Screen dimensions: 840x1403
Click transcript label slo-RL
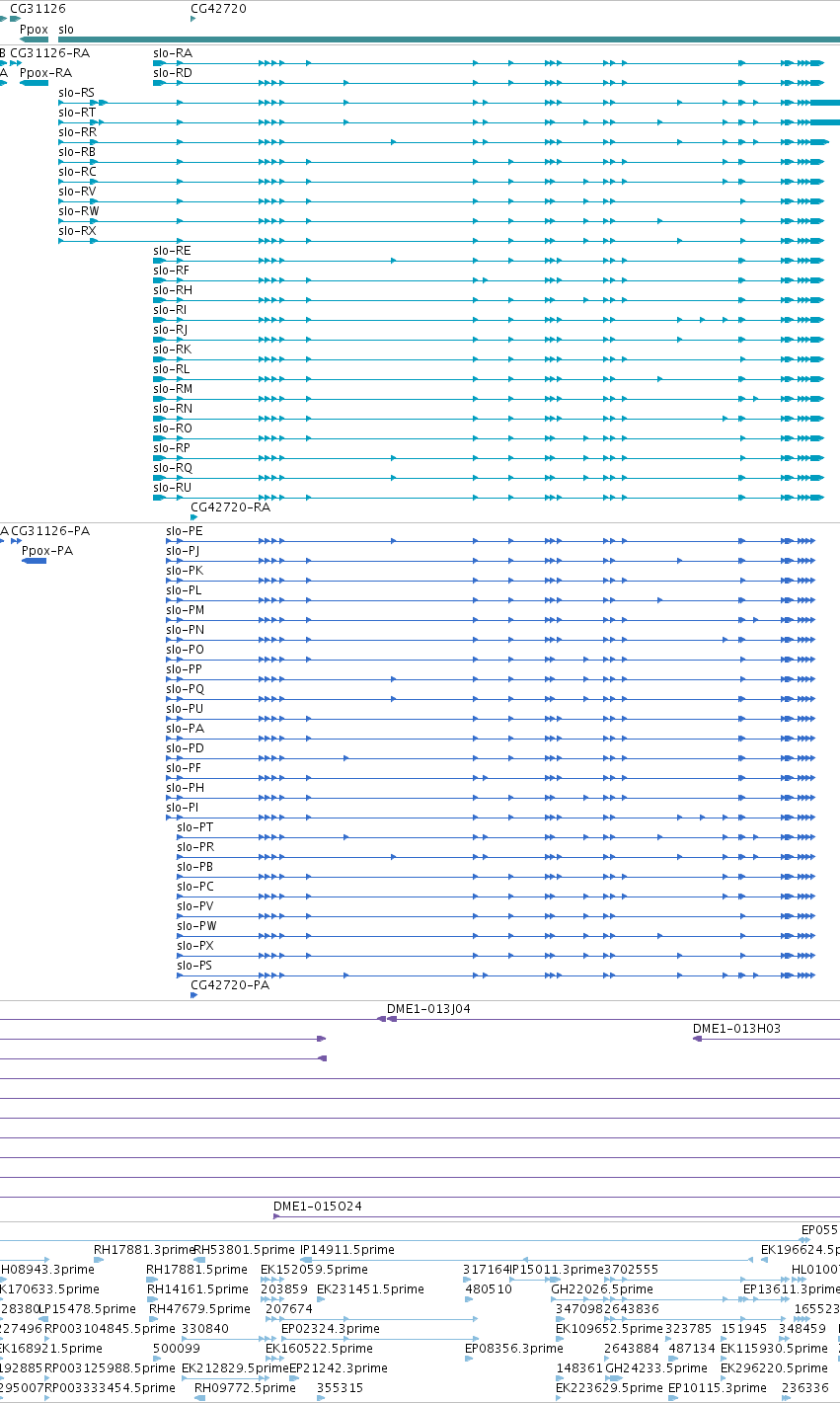tap(172, 369)
